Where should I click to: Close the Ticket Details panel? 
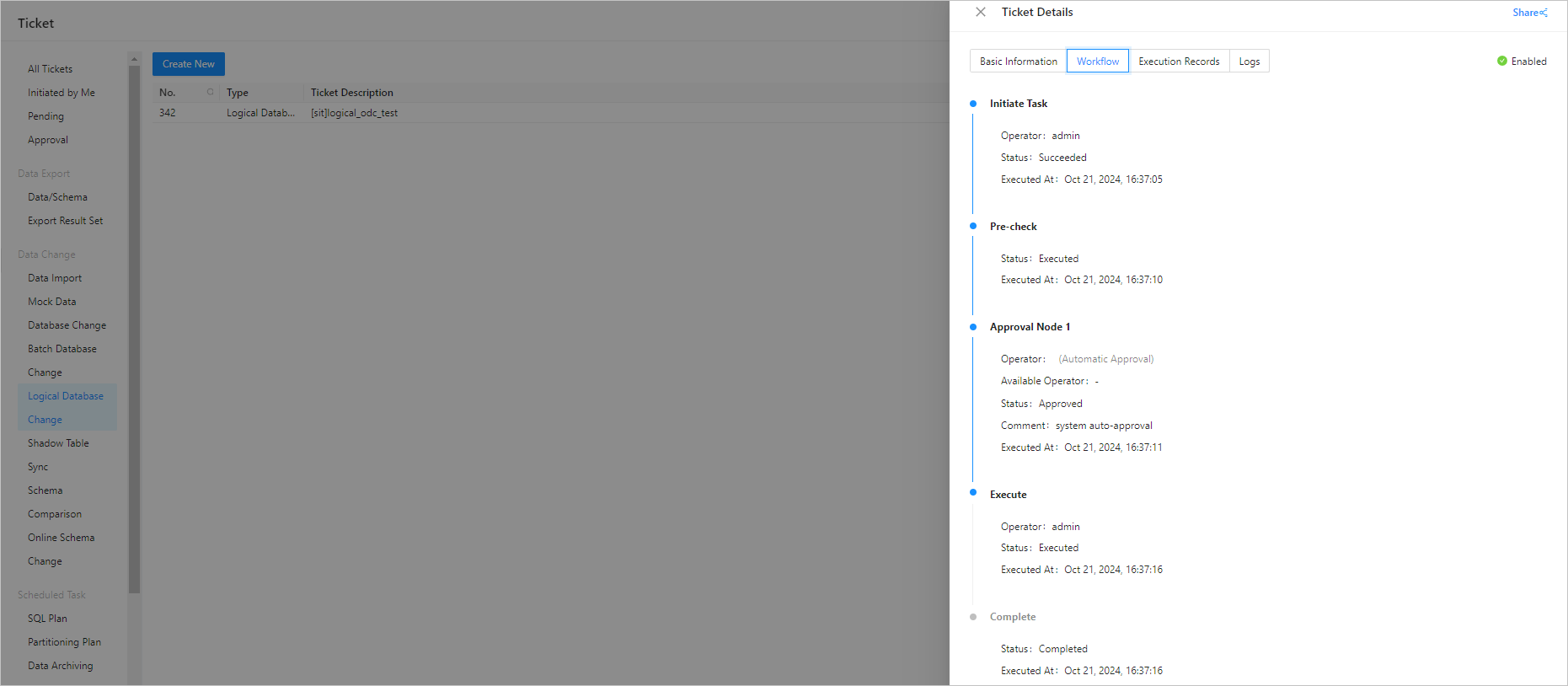click(x=981, y=13)
